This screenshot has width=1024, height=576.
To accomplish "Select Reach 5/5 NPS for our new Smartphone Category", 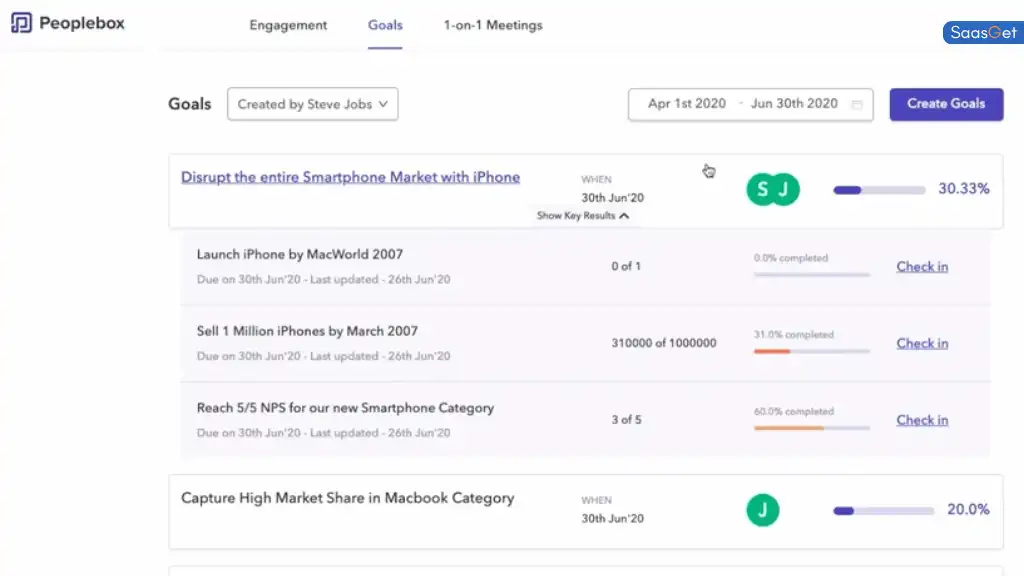I will 345,408.
